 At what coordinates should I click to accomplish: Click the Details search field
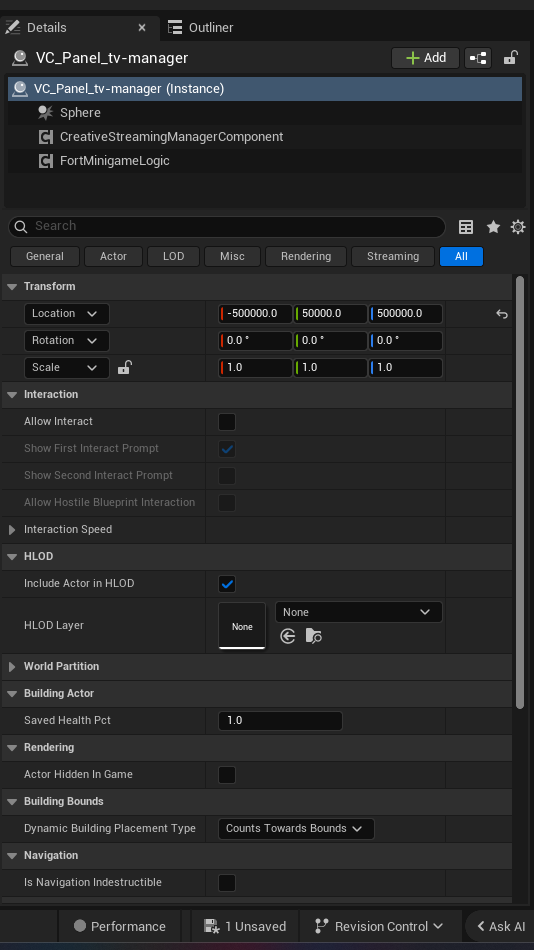click(227, 227)
